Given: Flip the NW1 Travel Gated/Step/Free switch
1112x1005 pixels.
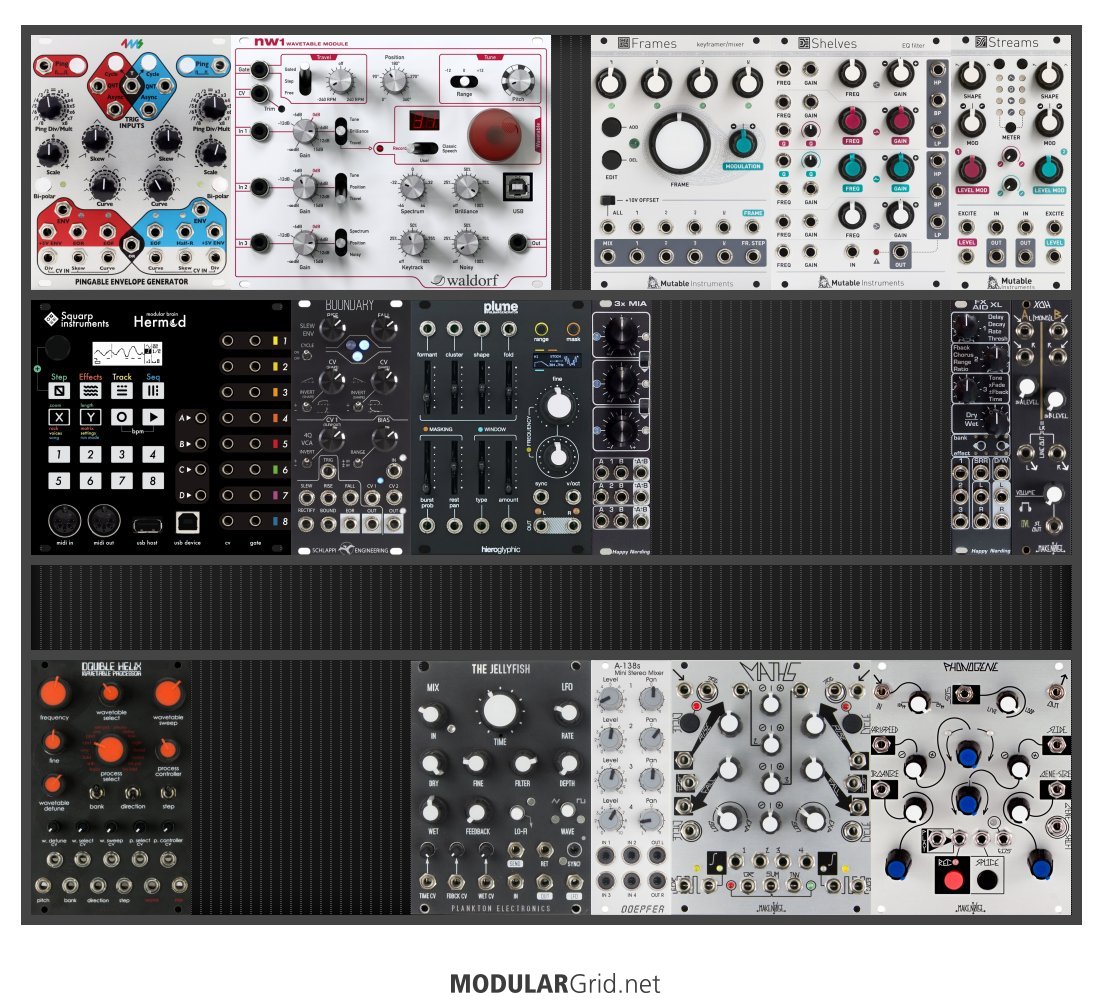Looking at the screenshot, I should click(x=305, y=80).
